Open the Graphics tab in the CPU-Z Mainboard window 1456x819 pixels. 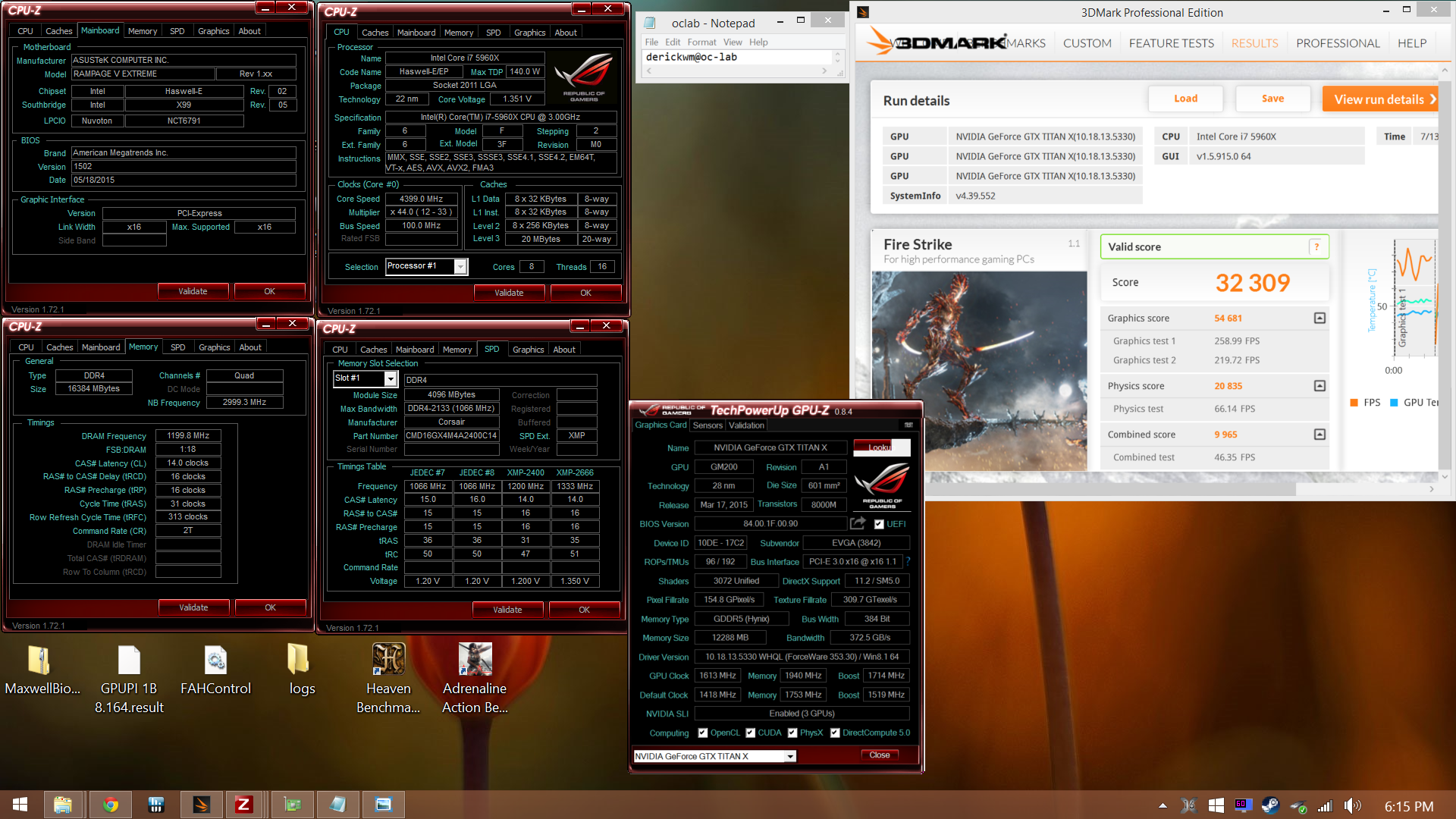[x=213, y=31]
